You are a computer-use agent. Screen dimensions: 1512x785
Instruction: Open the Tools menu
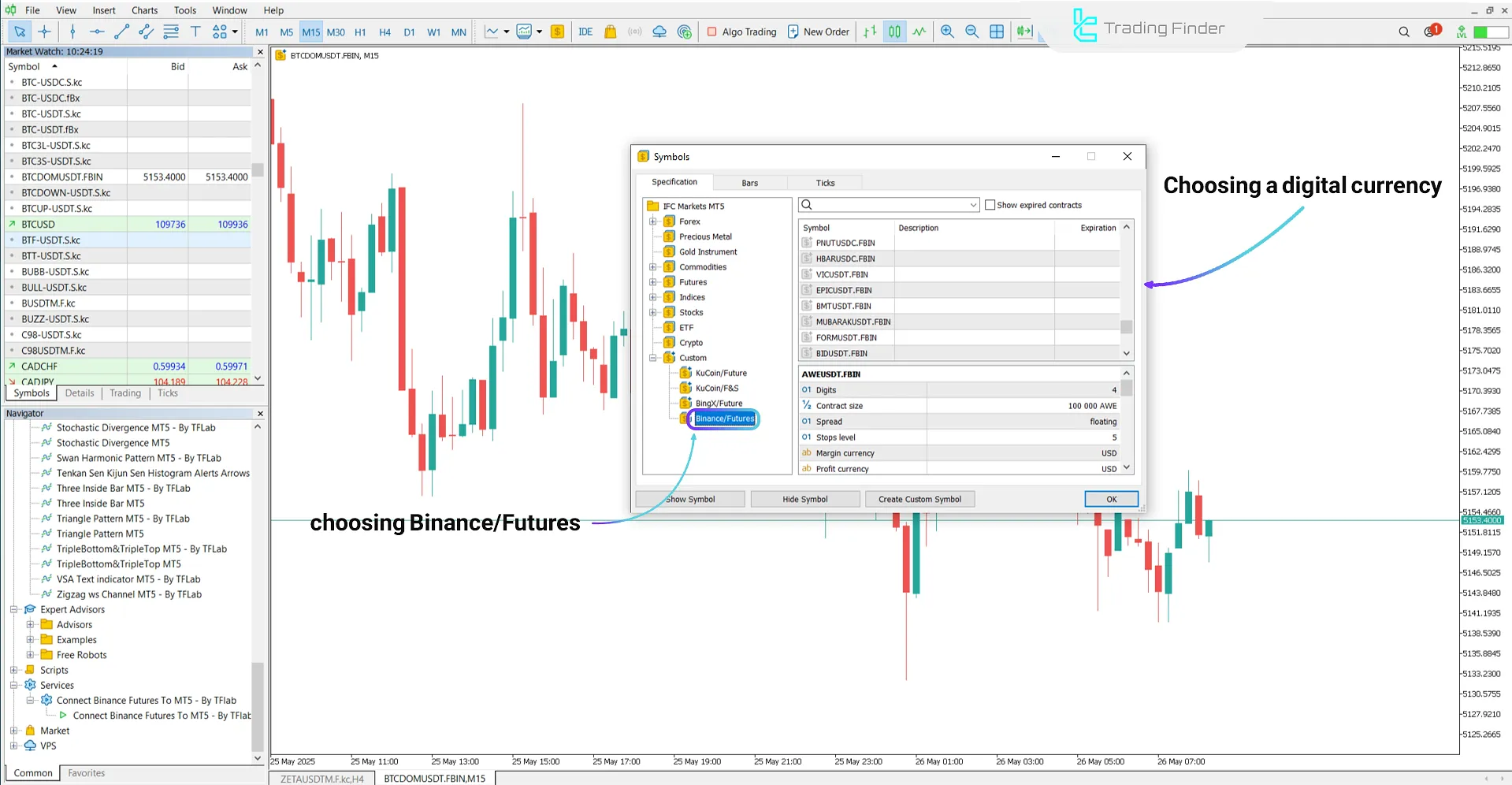185,10
